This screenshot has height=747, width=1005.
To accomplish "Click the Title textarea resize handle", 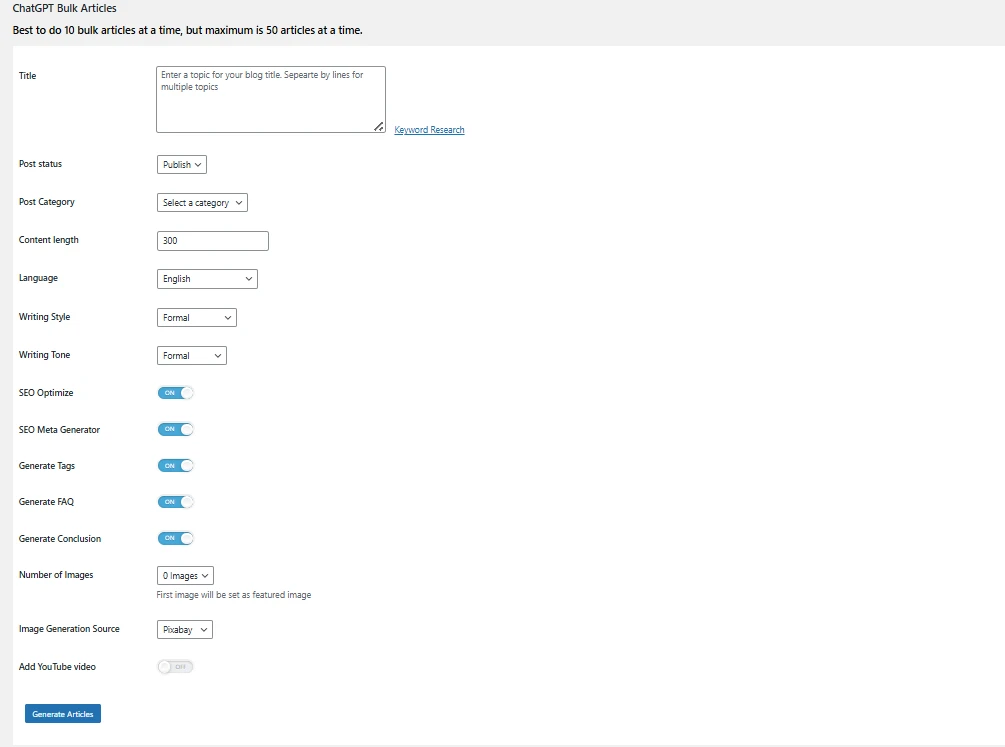I will coord(379,127).
